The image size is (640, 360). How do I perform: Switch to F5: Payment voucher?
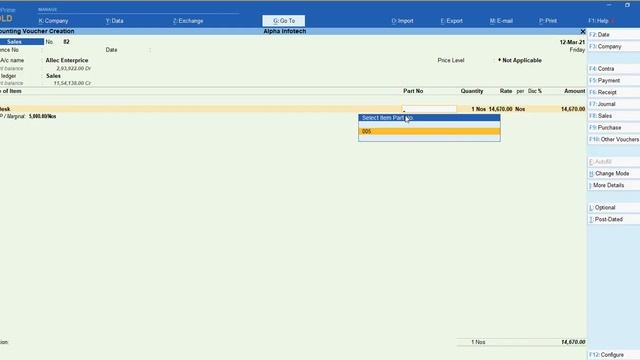[613, 80]
